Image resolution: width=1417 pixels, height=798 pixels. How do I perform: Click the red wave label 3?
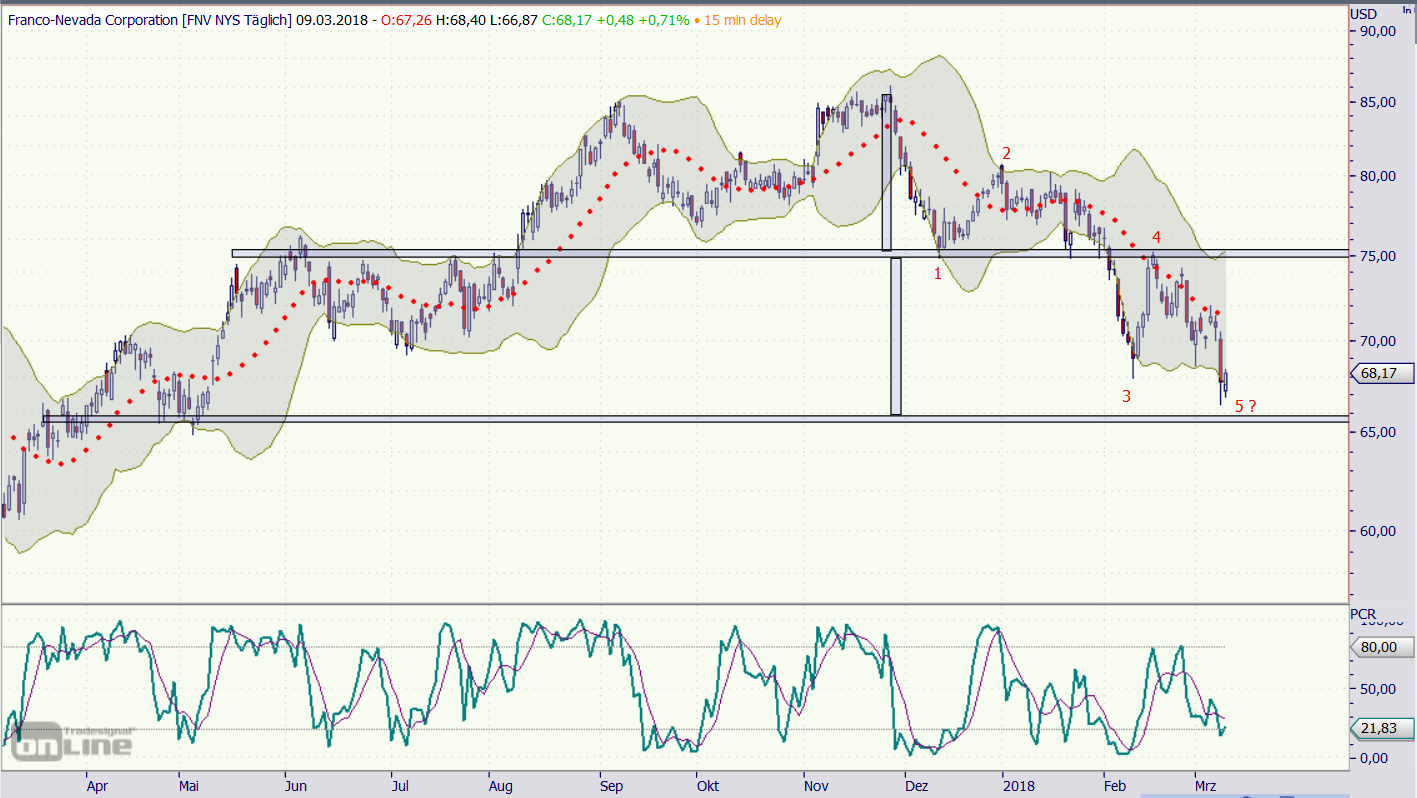1126,396
